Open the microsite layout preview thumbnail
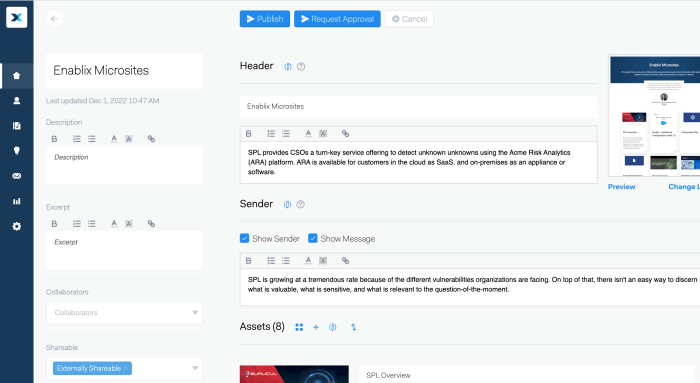The height and width of the screenshot is (383, 700). pos(654,116)
